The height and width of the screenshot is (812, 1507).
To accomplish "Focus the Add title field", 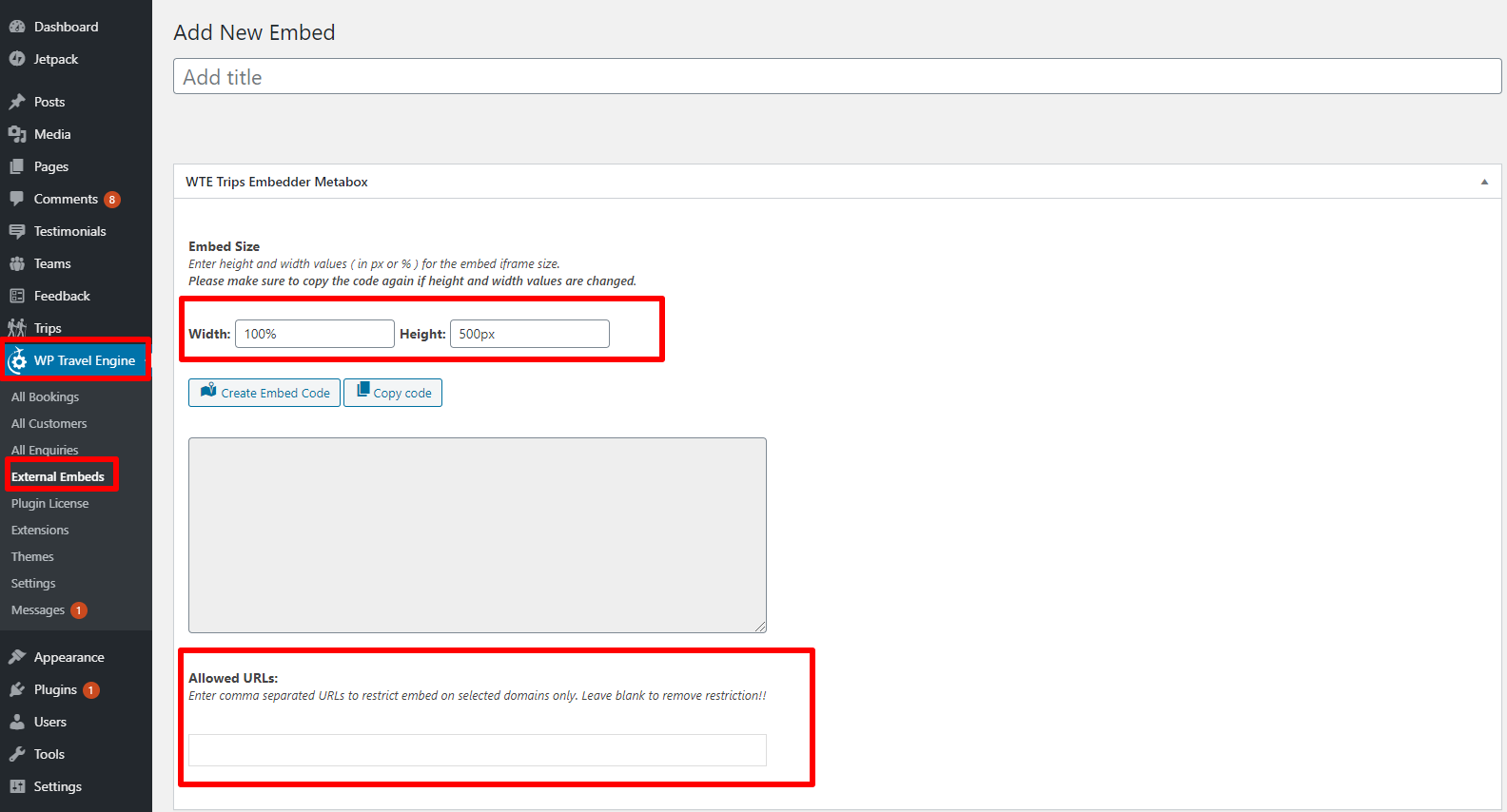I will pos(837,76).
